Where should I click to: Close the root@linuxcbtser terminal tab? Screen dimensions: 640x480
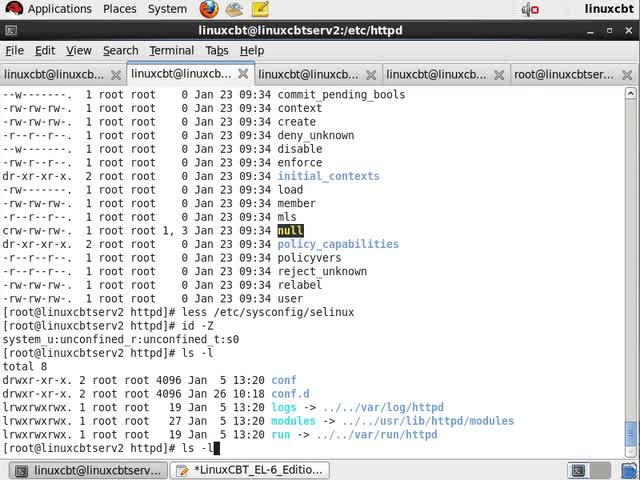pos(627,75)
